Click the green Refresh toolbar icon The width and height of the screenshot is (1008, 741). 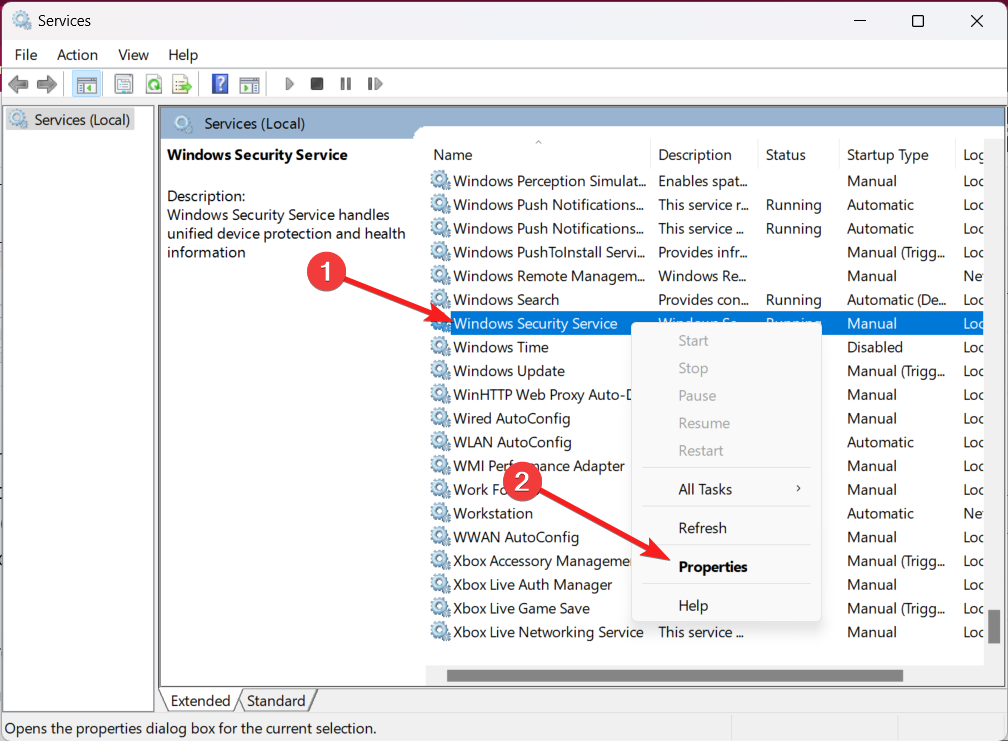coord(154,84)
